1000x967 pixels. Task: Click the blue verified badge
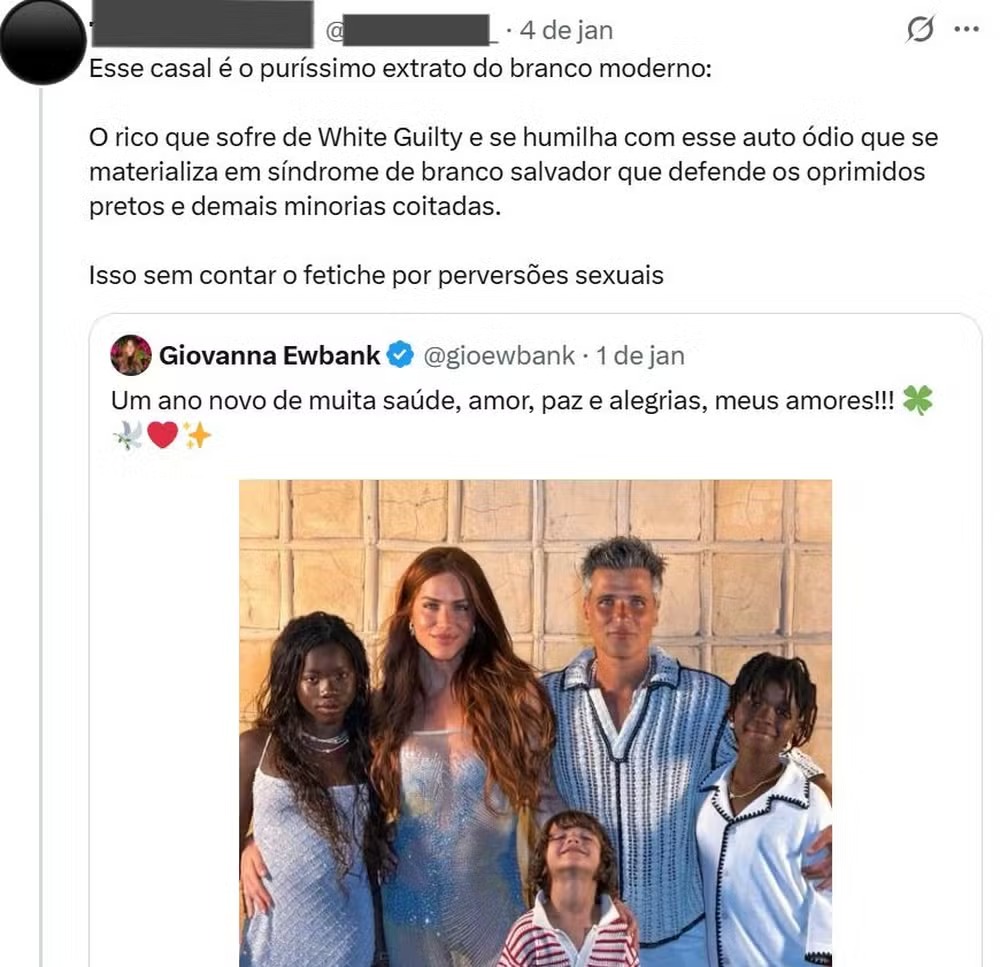pyautogui.click(x=401, y=355)
